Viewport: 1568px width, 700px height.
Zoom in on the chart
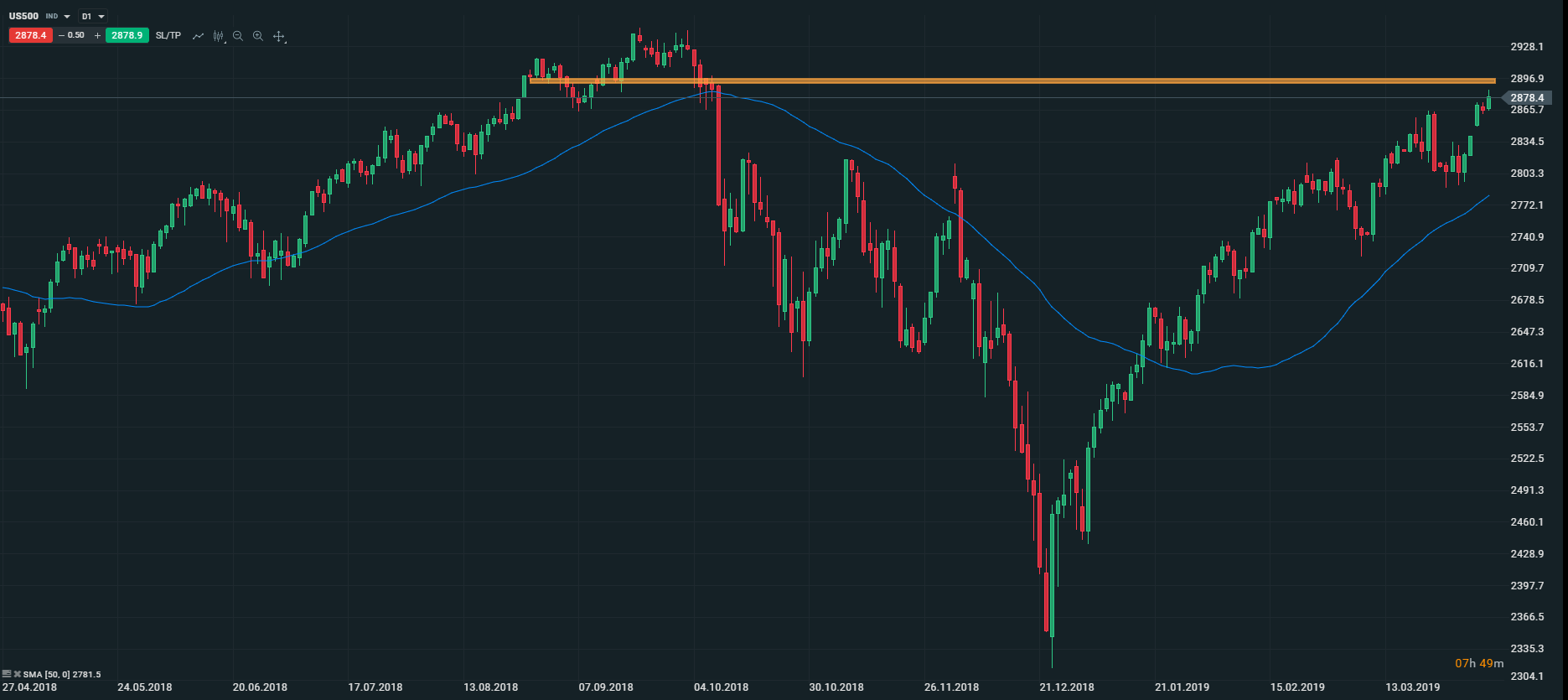258,36
